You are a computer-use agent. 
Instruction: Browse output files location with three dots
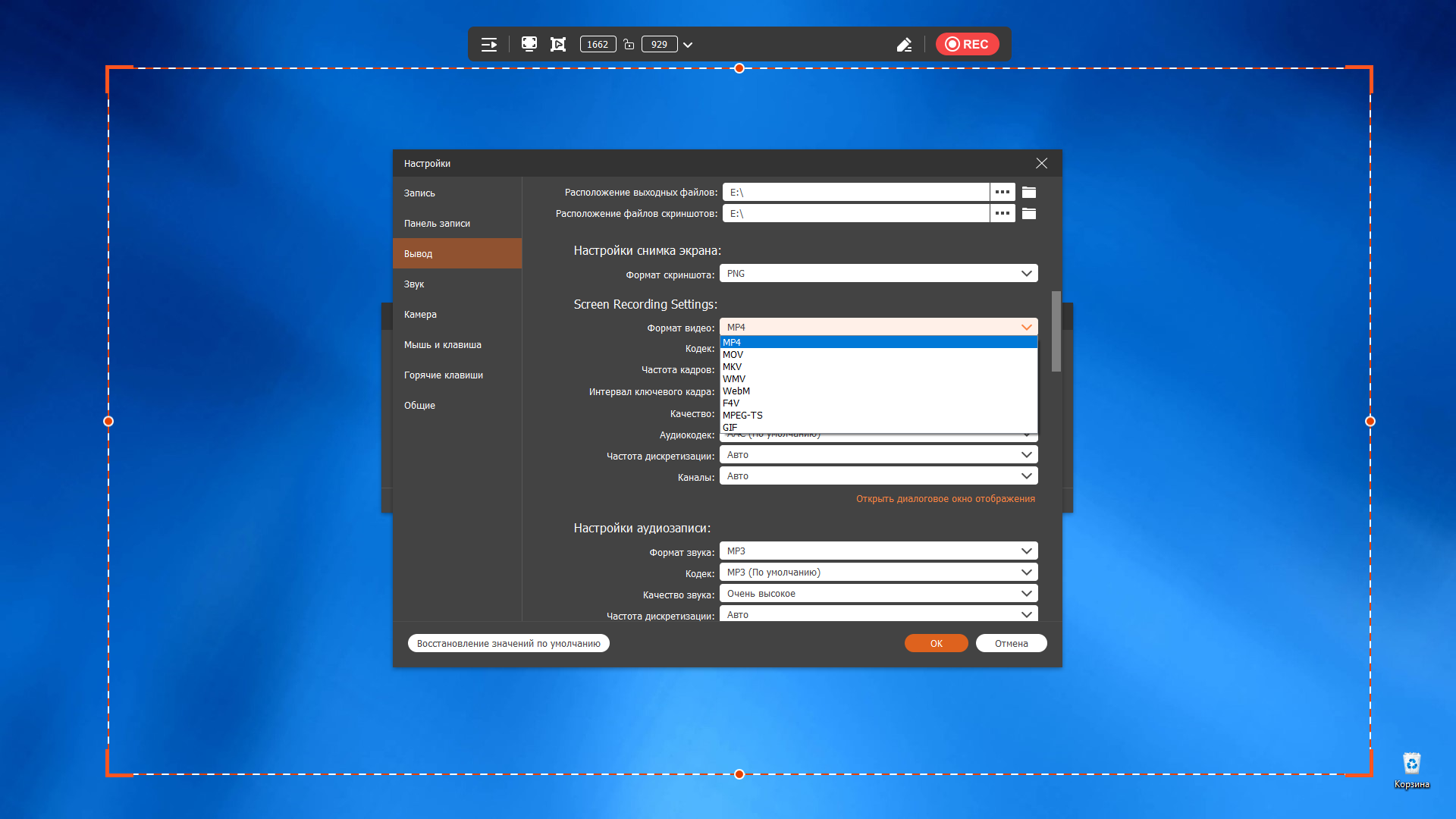click(1002, 193)
